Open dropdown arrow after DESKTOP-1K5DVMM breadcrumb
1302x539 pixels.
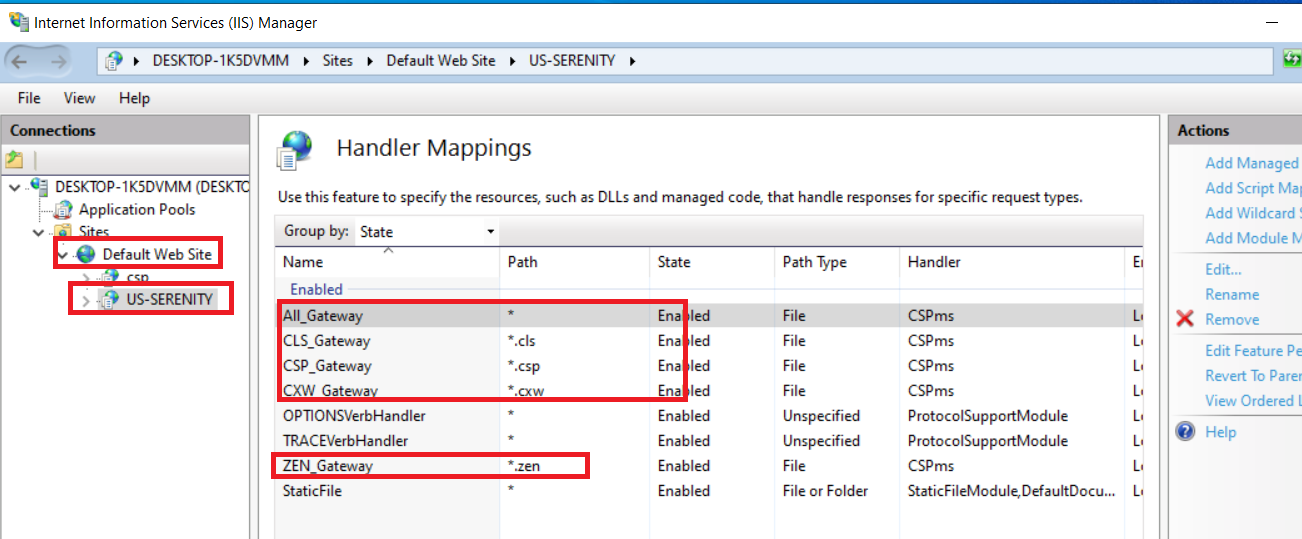(305, 61)
